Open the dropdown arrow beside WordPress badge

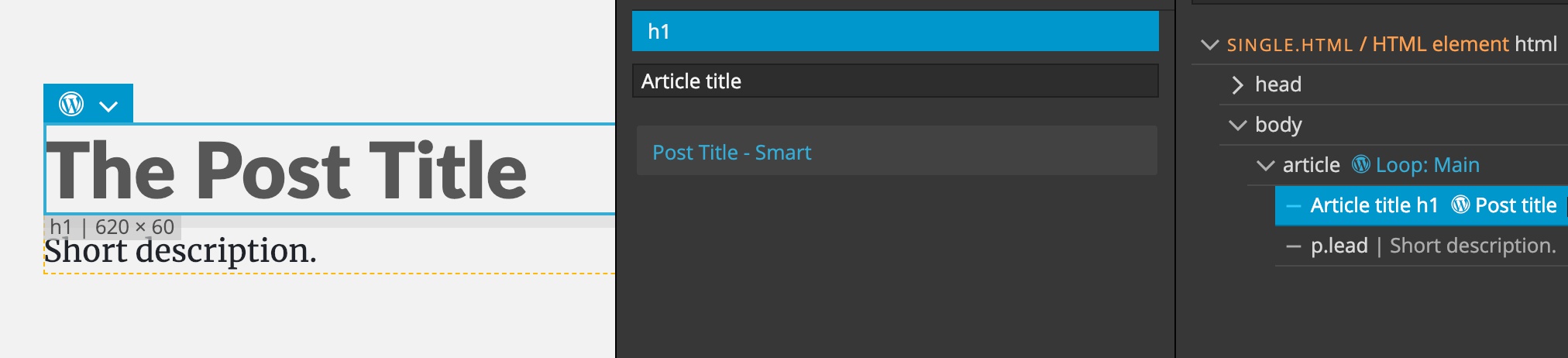tap(109, 106)
